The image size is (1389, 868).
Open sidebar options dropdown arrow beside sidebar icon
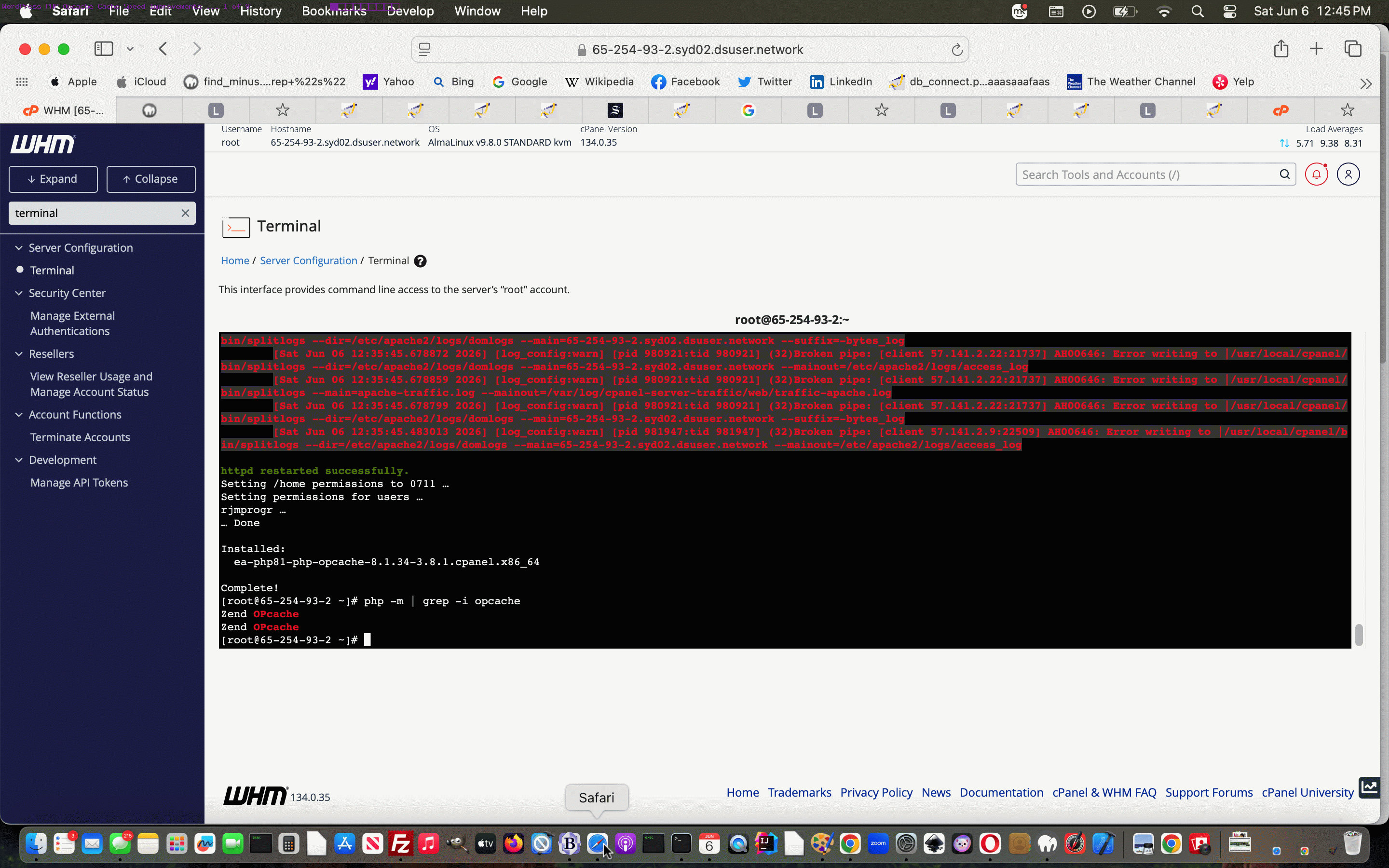[x=130, y=49]
